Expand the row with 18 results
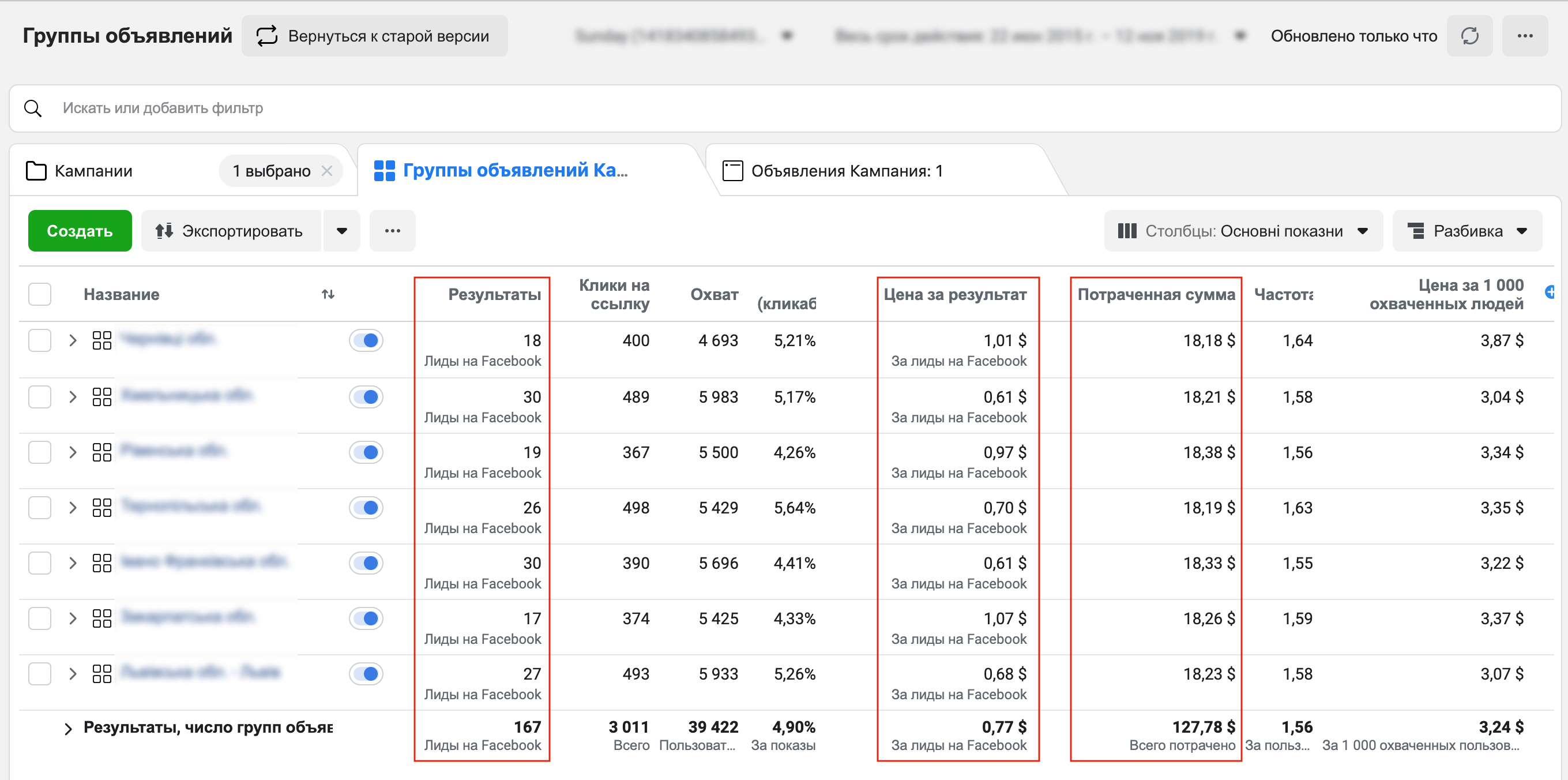Image resolution: width=1568 pixels, height=780 pixels. 73,340
